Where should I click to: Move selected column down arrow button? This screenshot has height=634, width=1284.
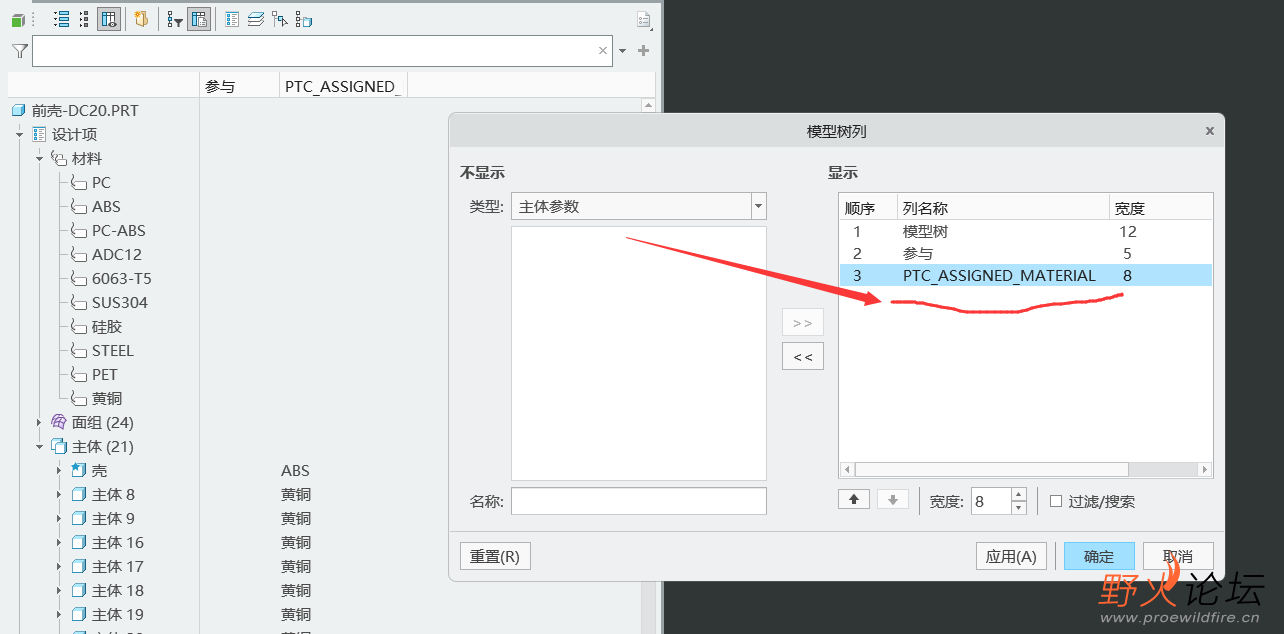pos(893,501)
